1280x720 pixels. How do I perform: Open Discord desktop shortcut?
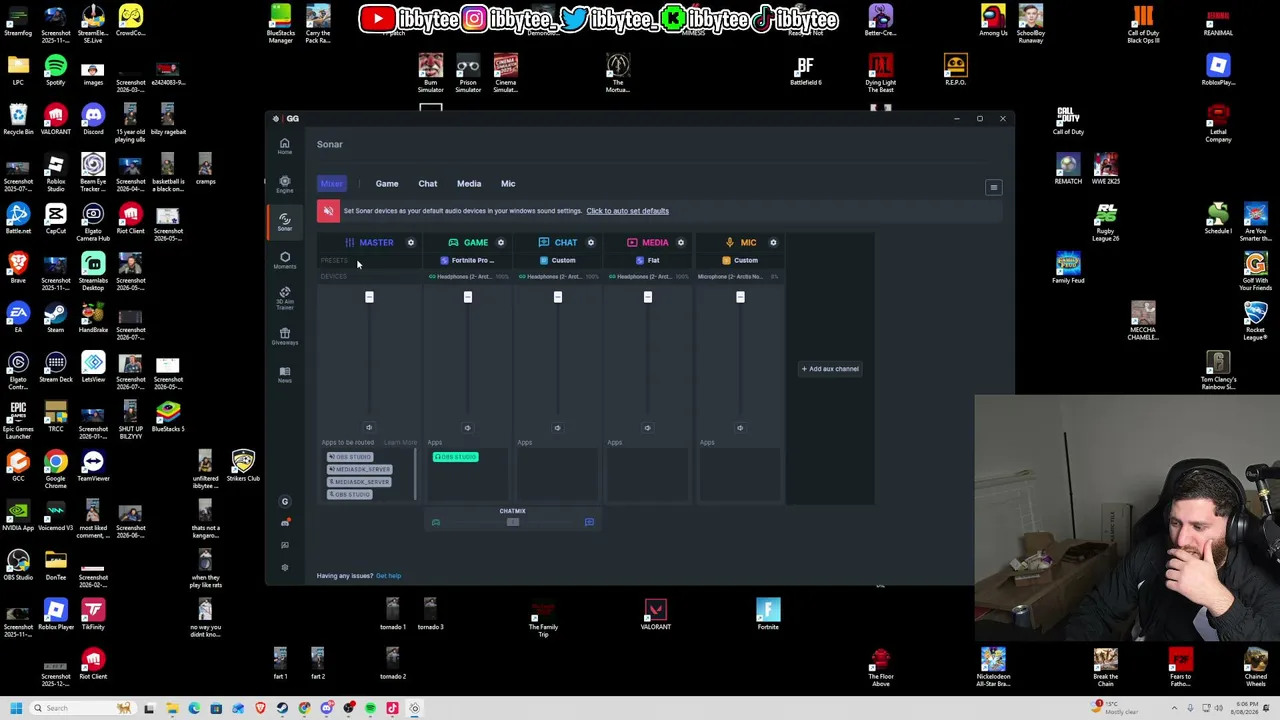93,119
